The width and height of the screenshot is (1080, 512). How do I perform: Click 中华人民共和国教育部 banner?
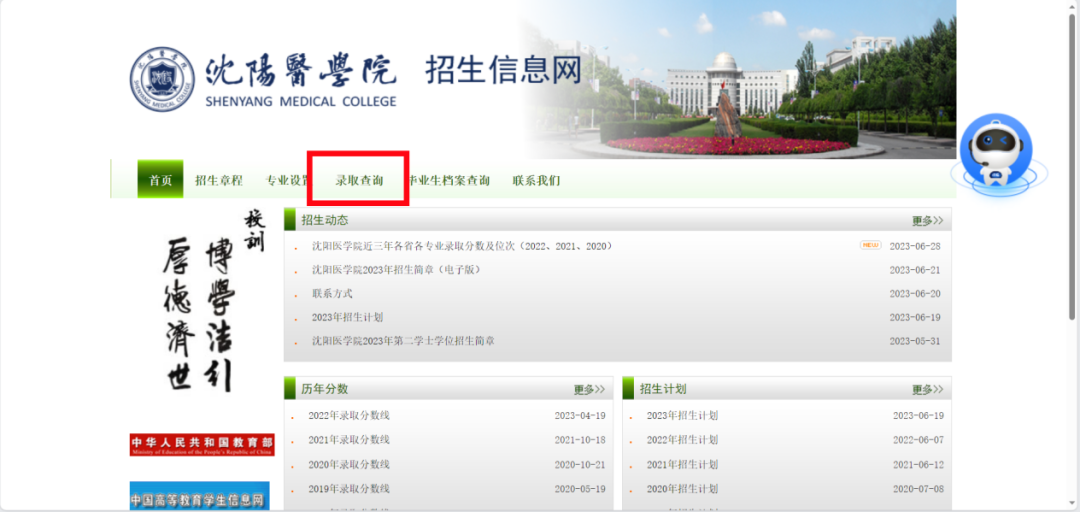(x=201, y=445)
